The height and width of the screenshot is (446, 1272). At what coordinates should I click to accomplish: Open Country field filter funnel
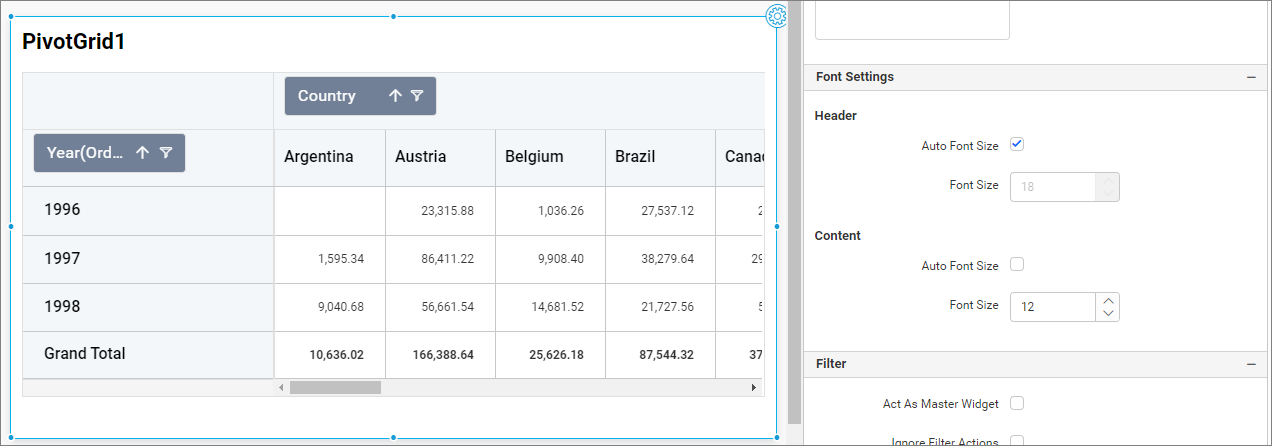(417, 96)
